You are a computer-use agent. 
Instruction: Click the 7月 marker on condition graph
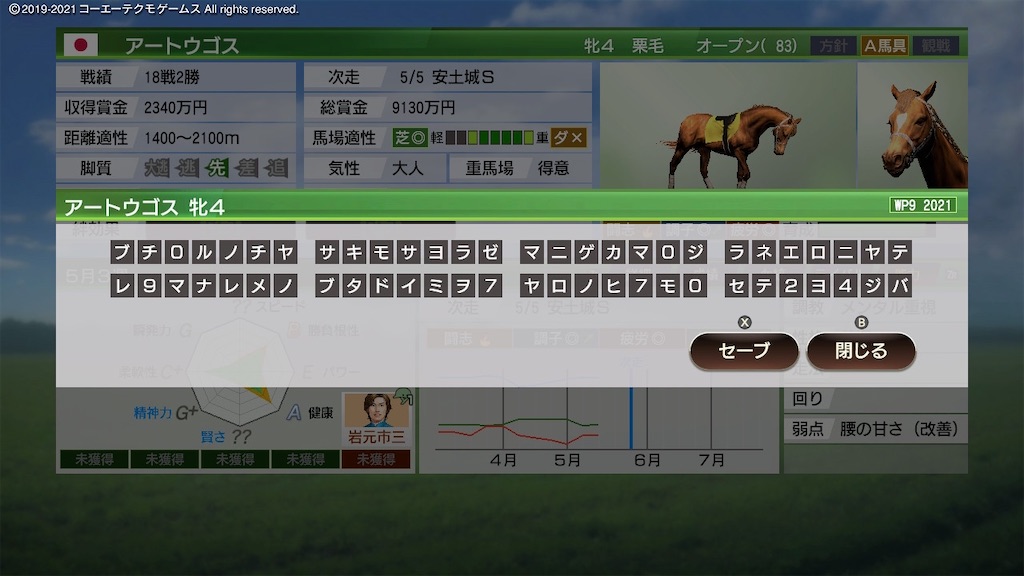[711, 460]
